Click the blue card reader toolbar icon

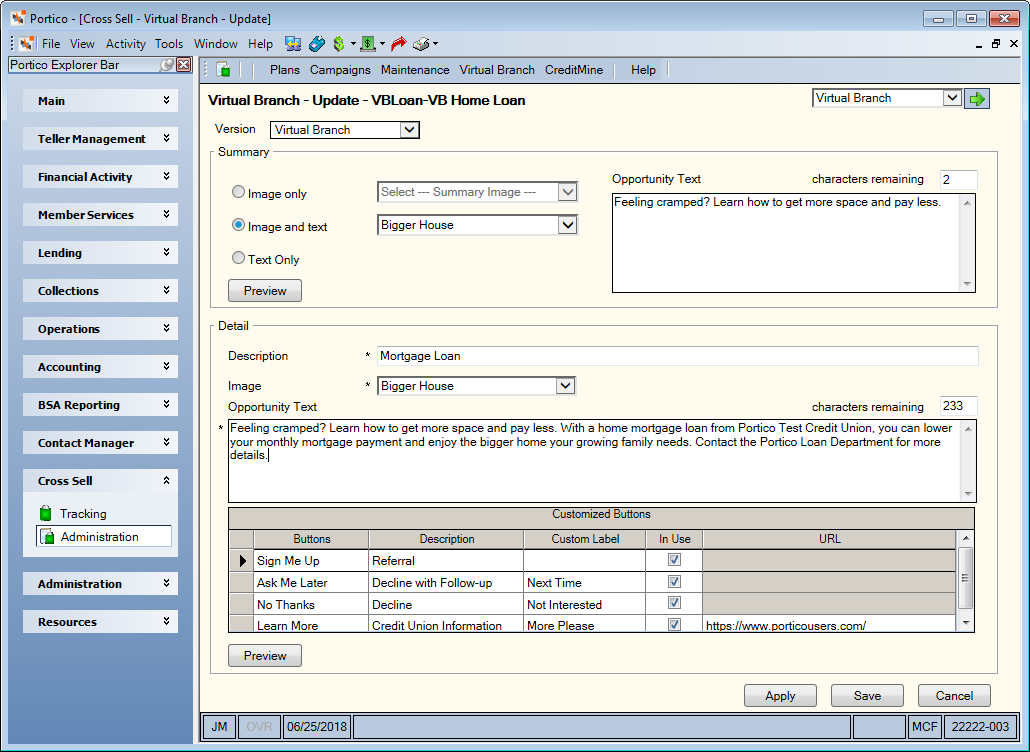(317, 44)
